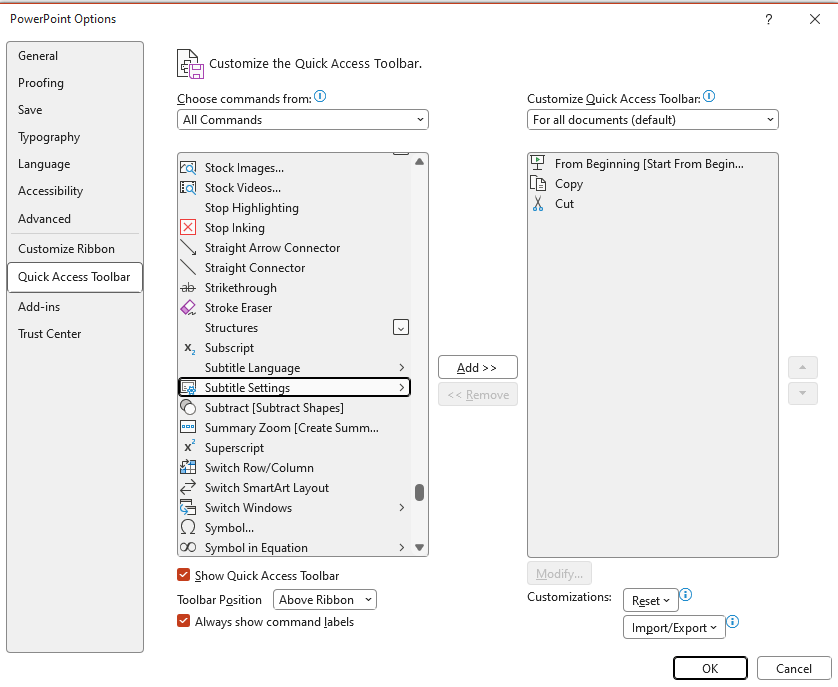Select the Stop Highlighting command
838x687 pixels.
[x=294, y=207]
